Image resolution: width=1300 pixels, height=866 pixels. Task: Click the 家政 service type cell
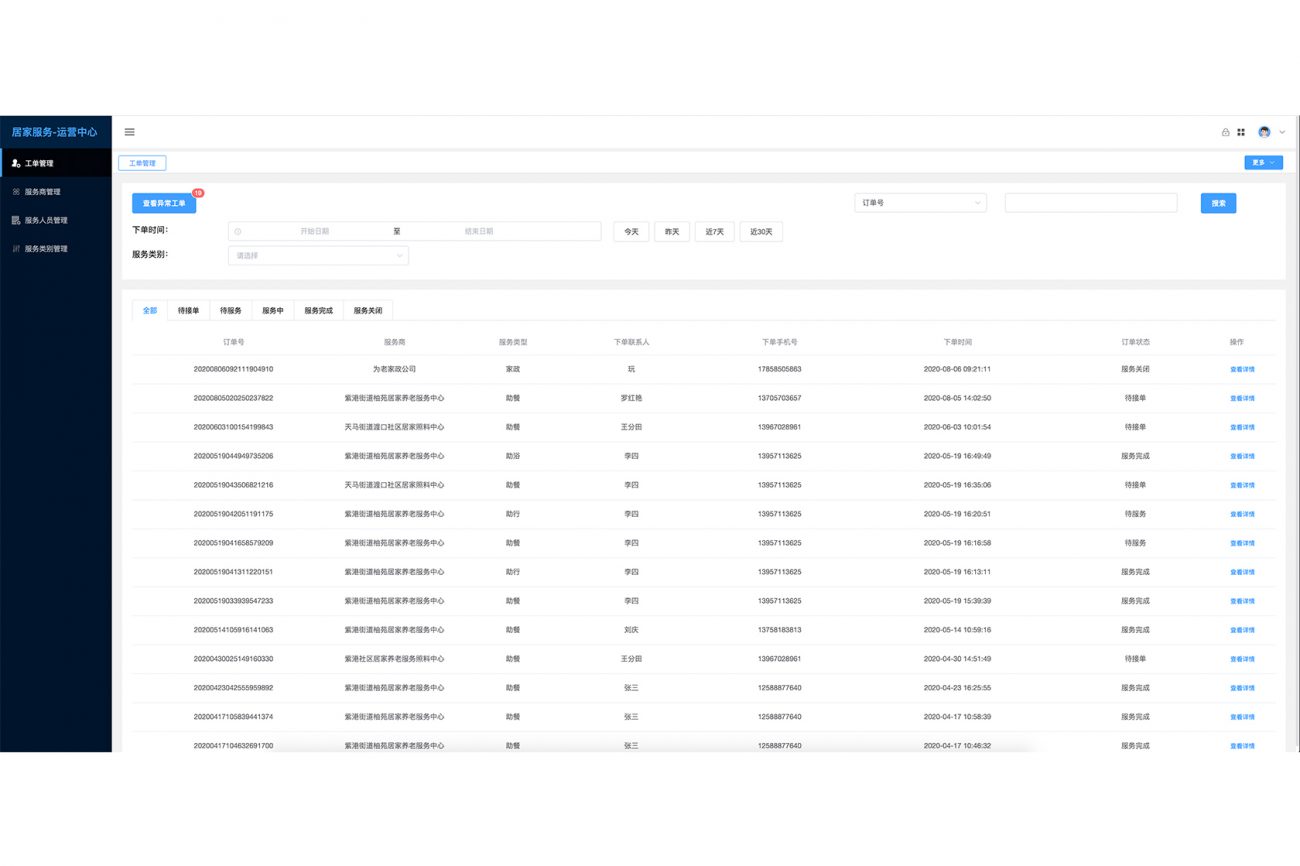(513, 369)
